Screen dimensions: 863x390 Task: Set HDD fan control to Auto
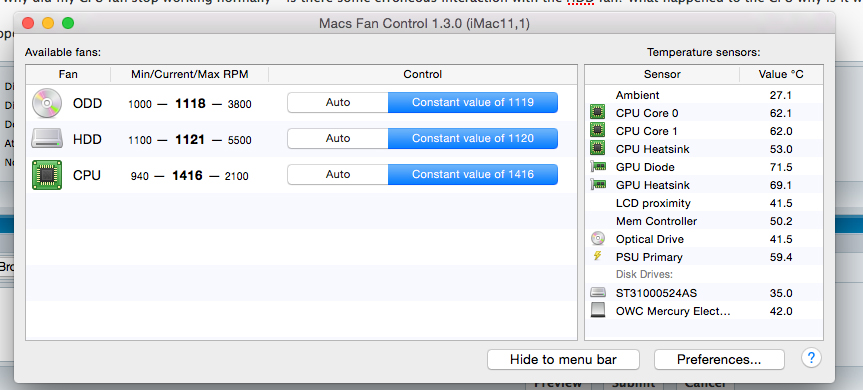[x=338, y=139]
